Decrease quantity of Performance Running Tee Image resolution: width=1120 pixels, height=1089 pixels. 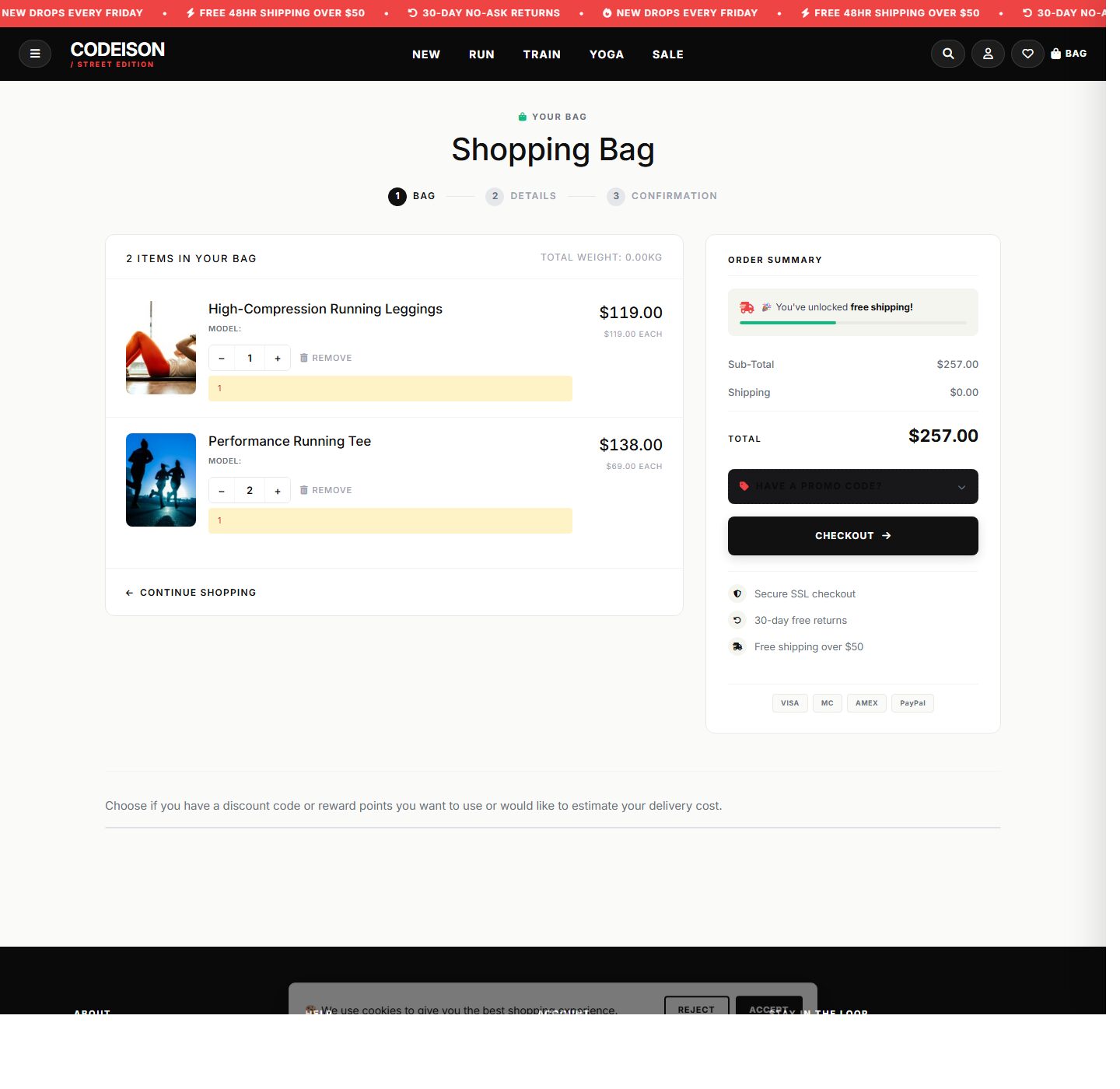[222, 491]
